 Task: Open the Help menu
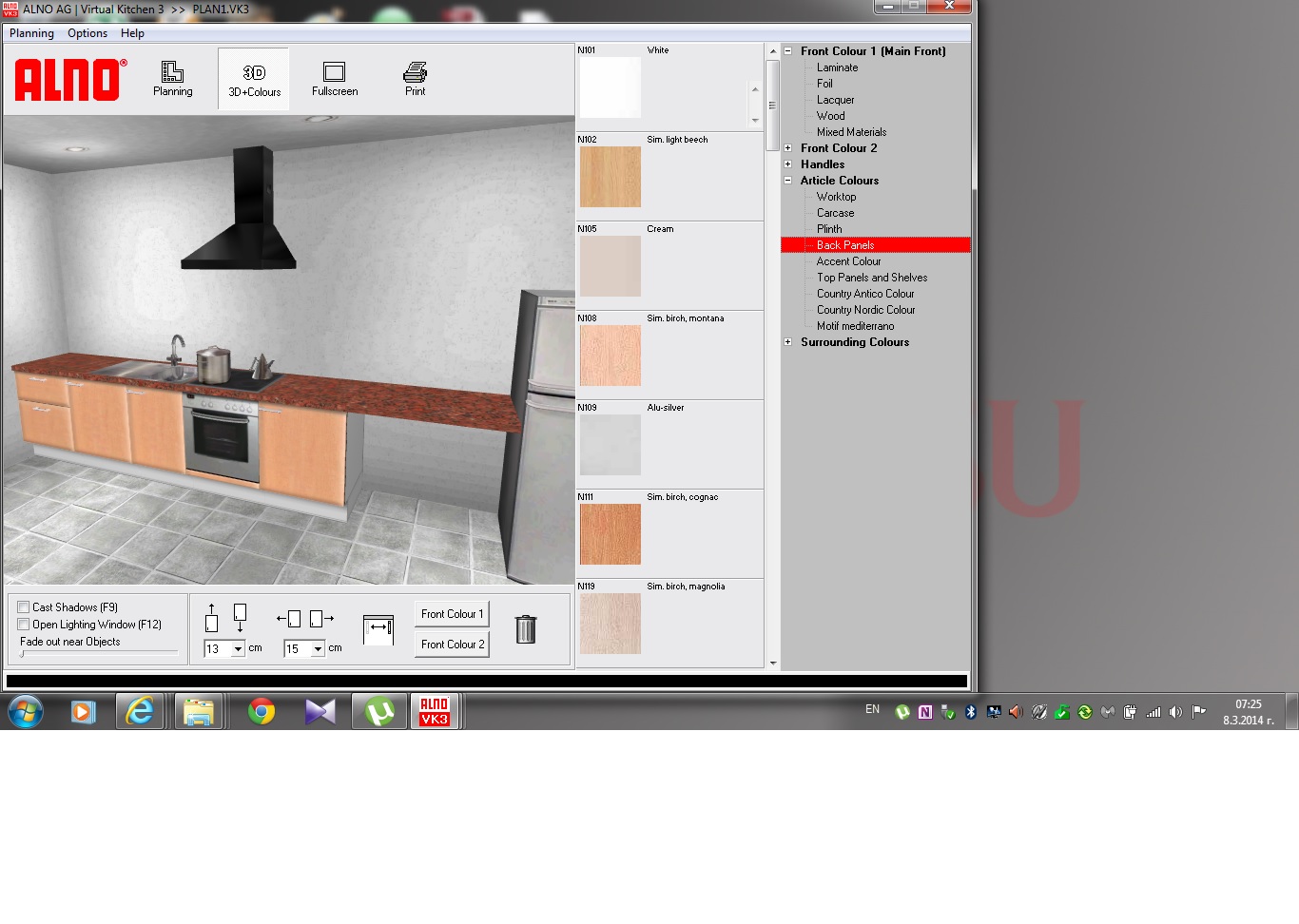tap(132, 33)
